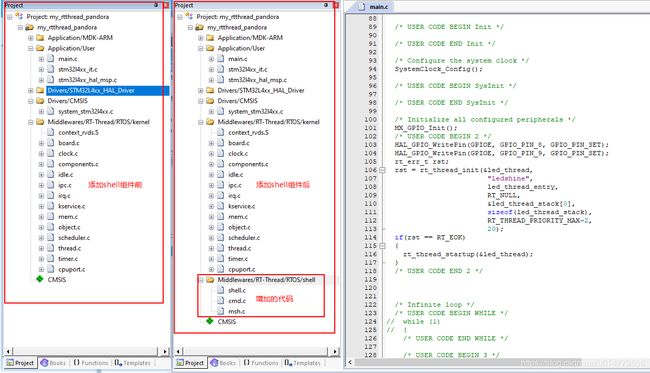Image resolution: width=650 pixels, height=373 pixels.
Task: Click the Drivers/STM32L4xx_HAL_Driver folder icon in left panel
Action: pos(40,90)
